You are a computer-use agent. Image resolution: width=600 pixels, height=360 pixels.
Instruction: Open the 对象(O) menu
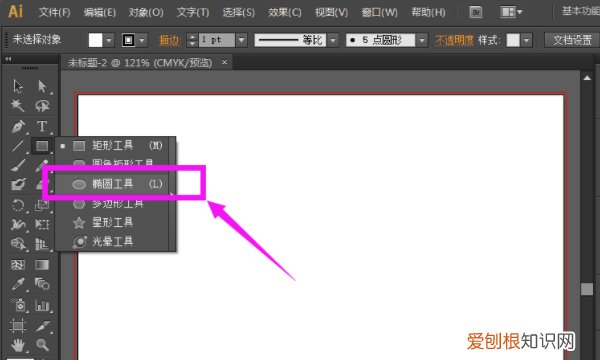pos(146,12)
